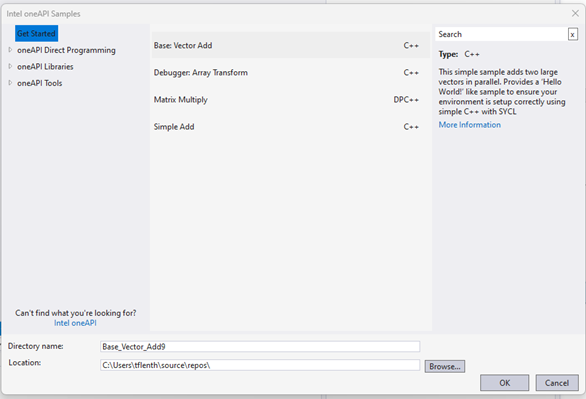This screenshot has width=586, height=399.
Task: Choose the Matrix Multiply sample
Action: coord(290,100)
